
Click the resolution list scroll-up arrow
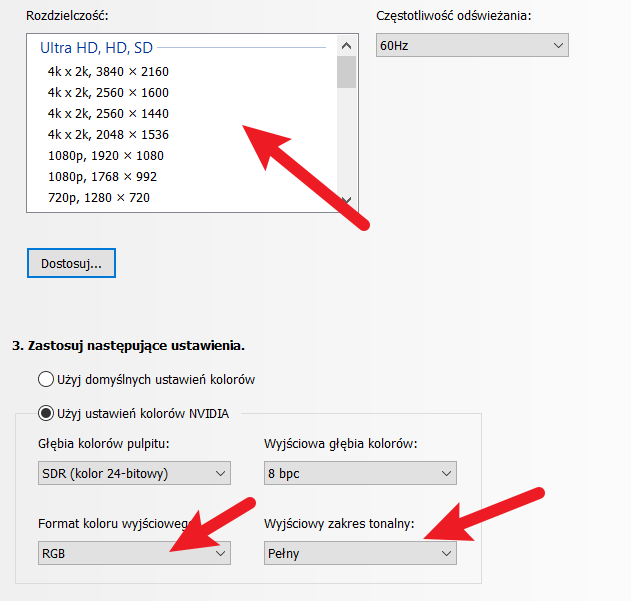click(346, 46)
